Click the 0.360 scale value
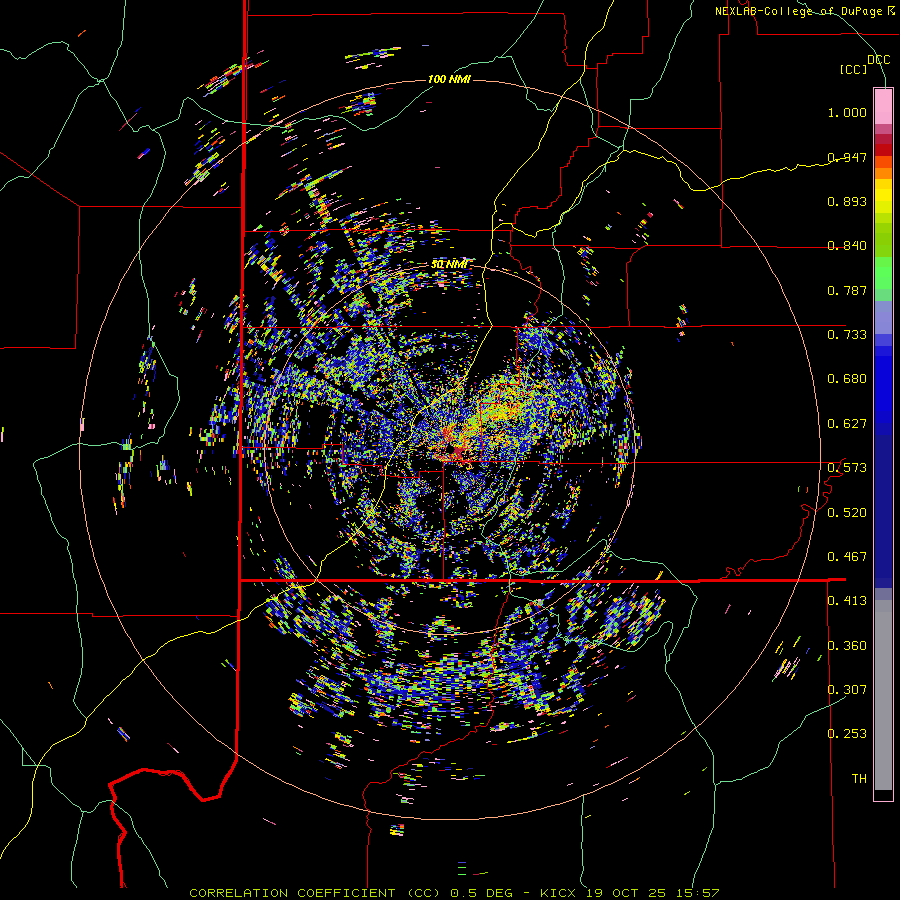900x900 pixels. click(847, 646)
